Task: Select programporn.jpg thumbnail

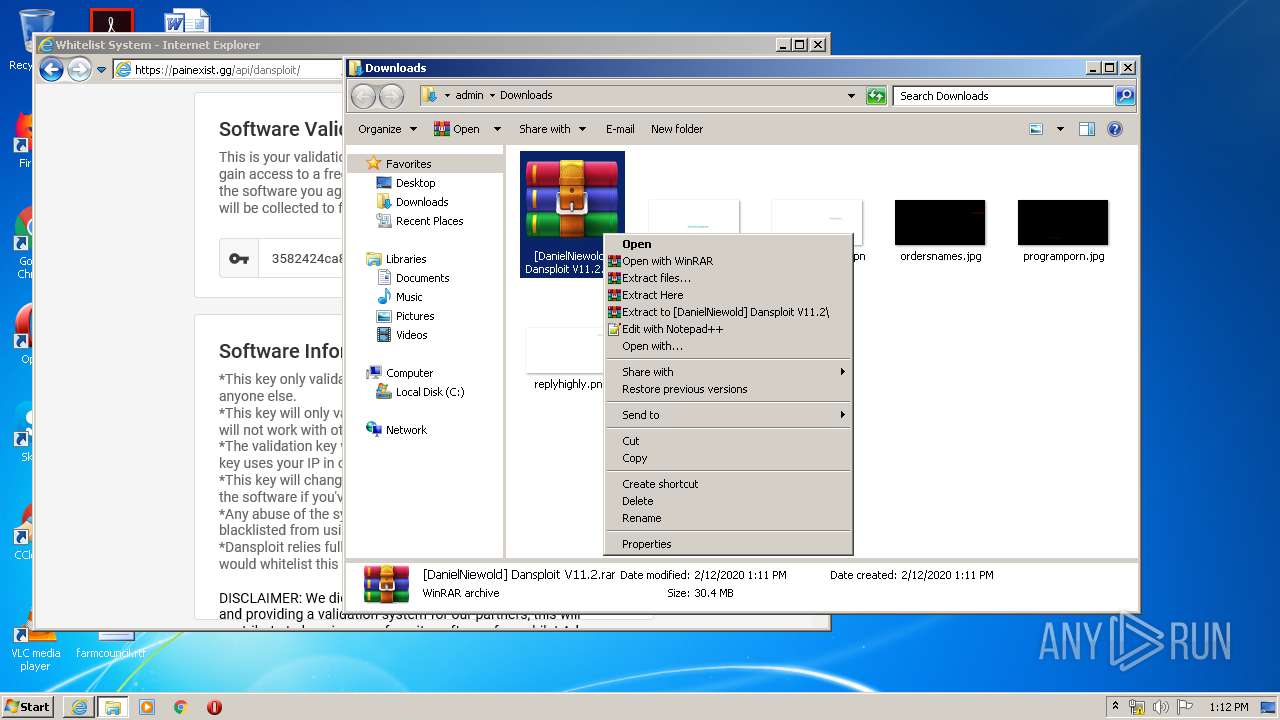Action: 1063,231
